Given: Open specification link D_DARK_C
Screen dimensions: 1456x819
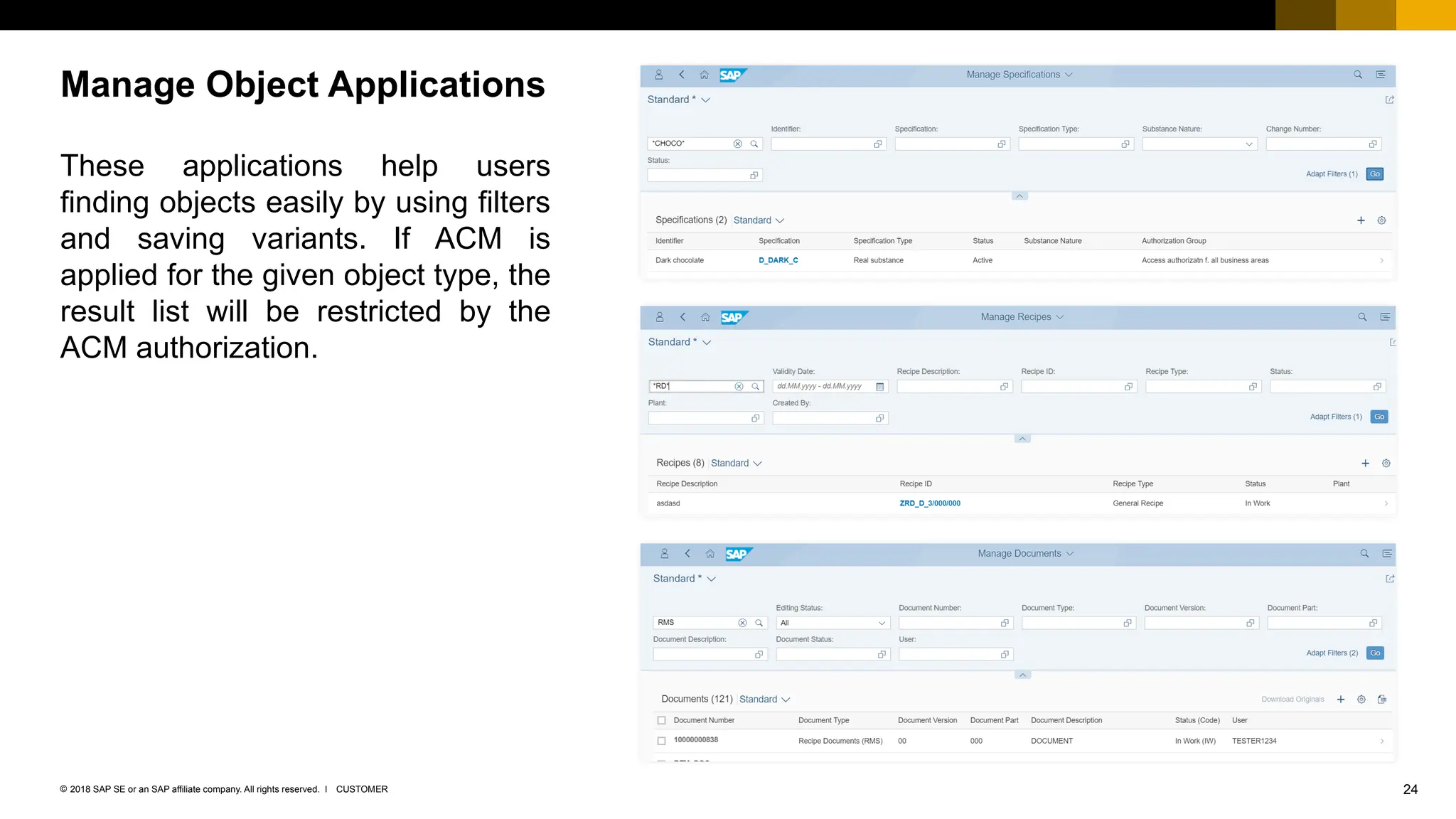Looking at the screenshot, I should pyautogui.click(x=778, y=260).
